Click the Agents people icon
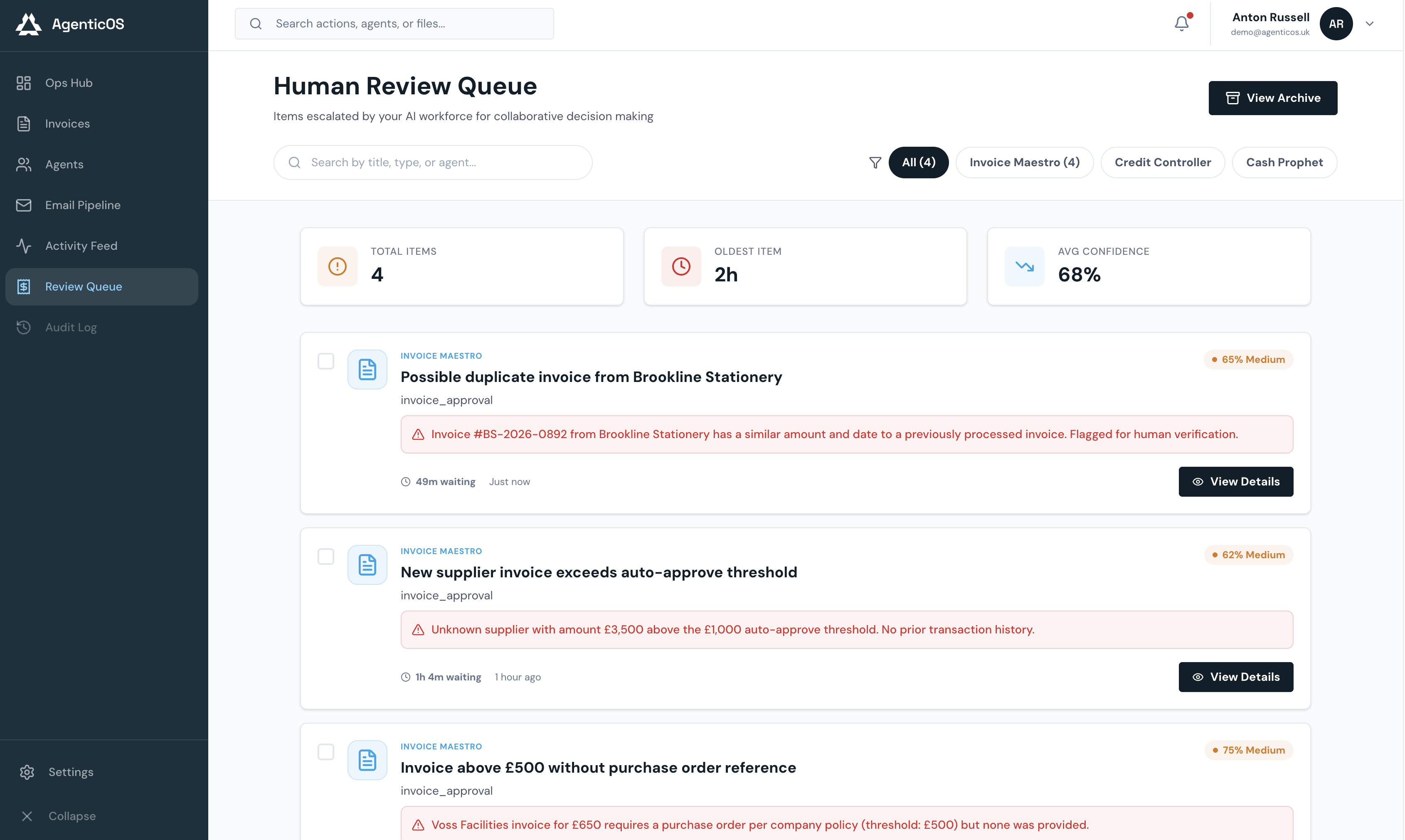 (24, 165)
